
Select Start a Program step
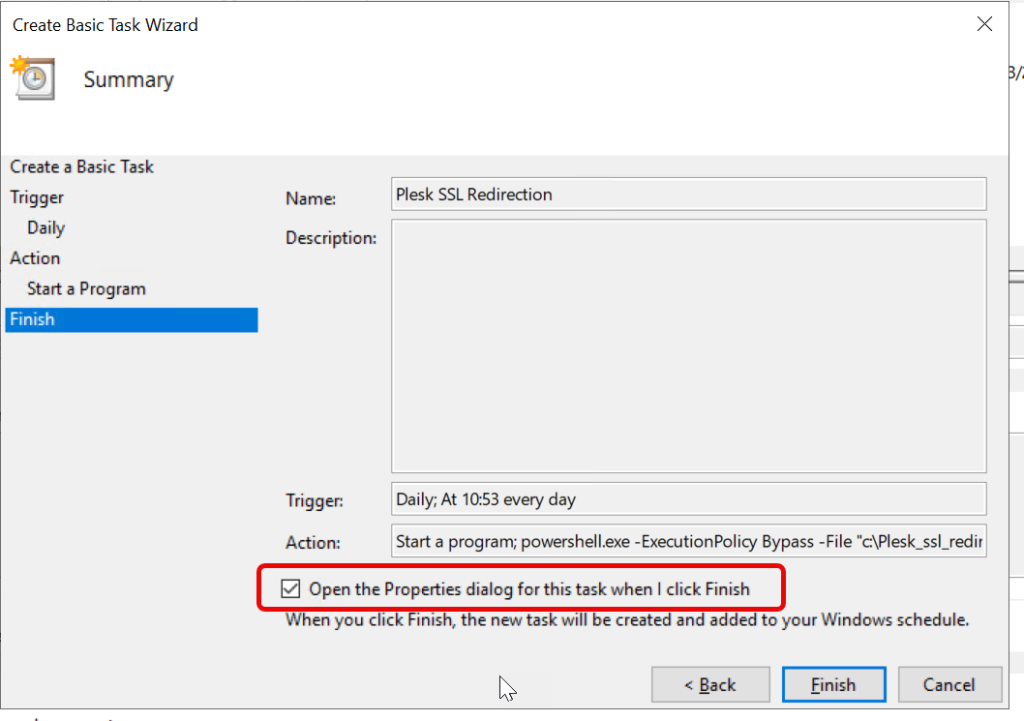(86, 289)
